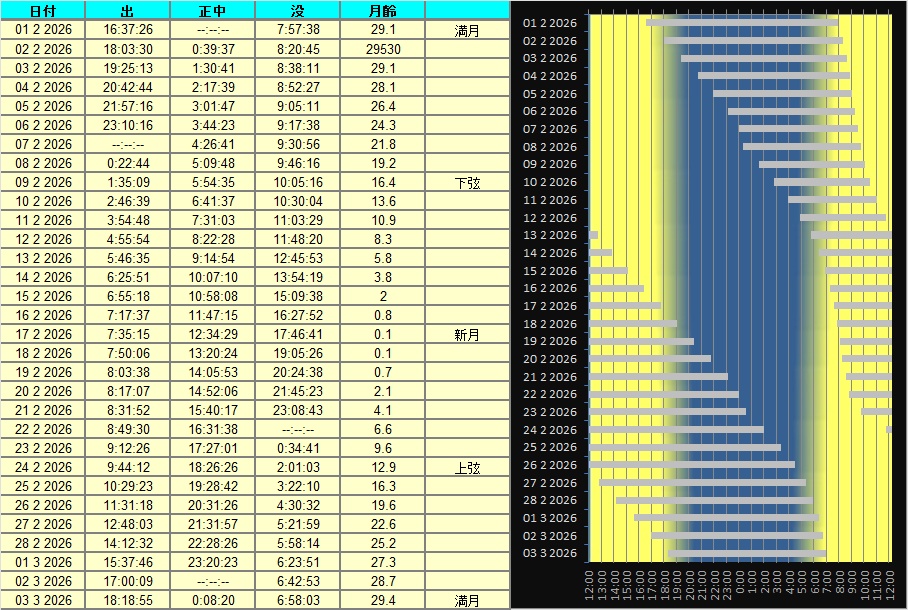Click the 月齢 column header

383,11
